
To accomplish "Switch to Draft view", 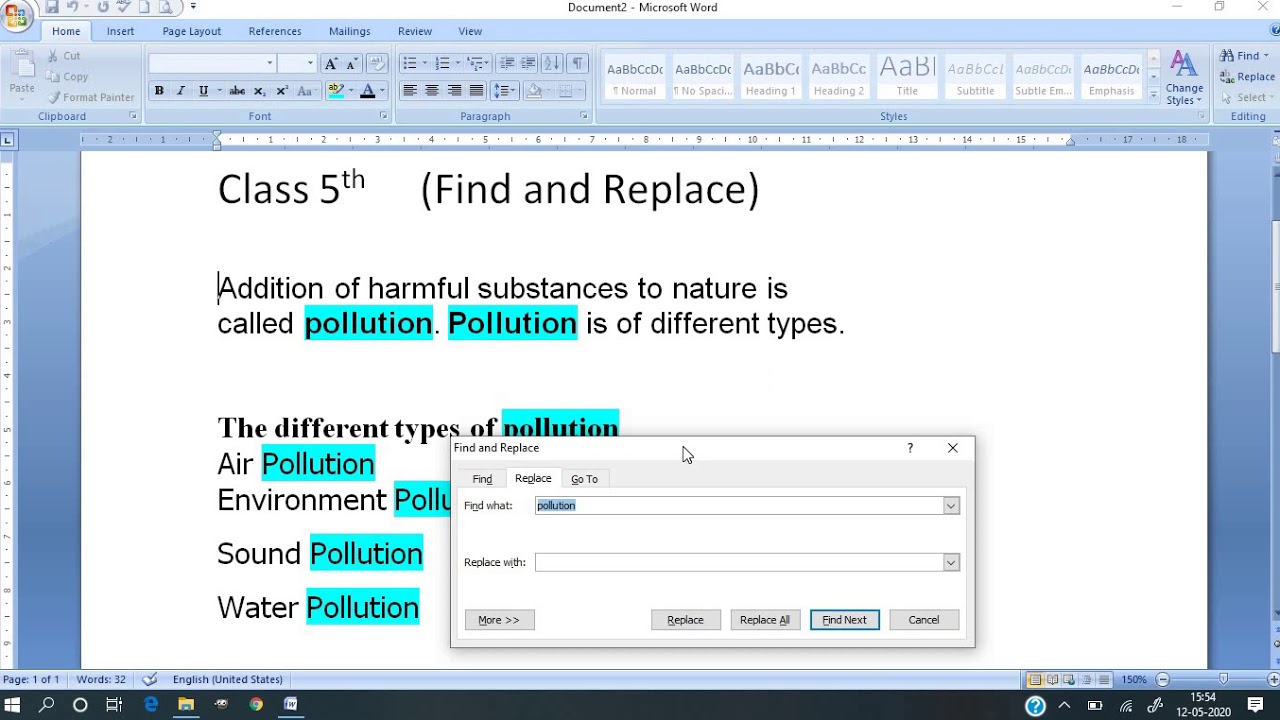I will tap(1103, 680).
